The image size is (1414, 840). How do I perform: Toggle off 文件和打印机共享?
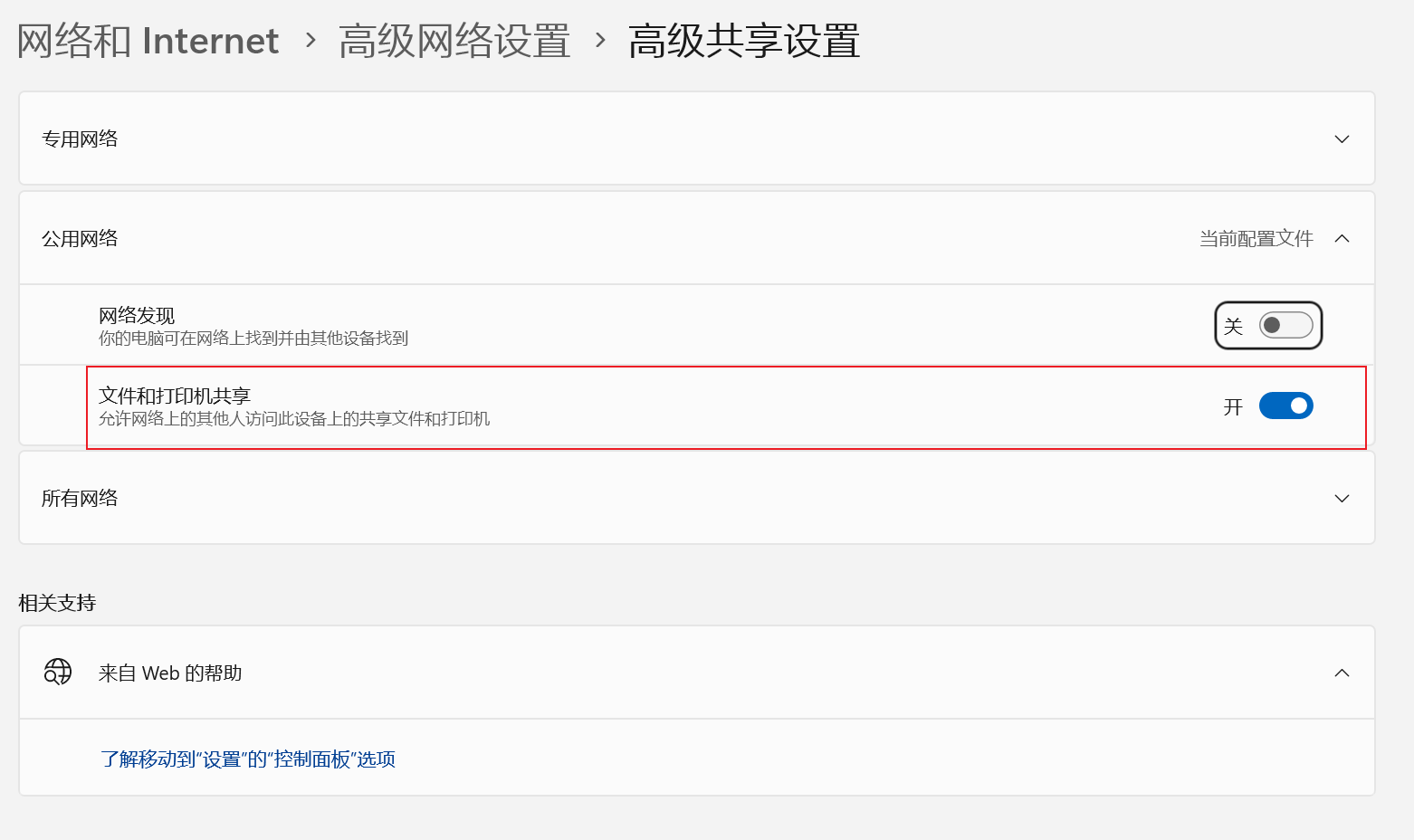click(1285, 406)
